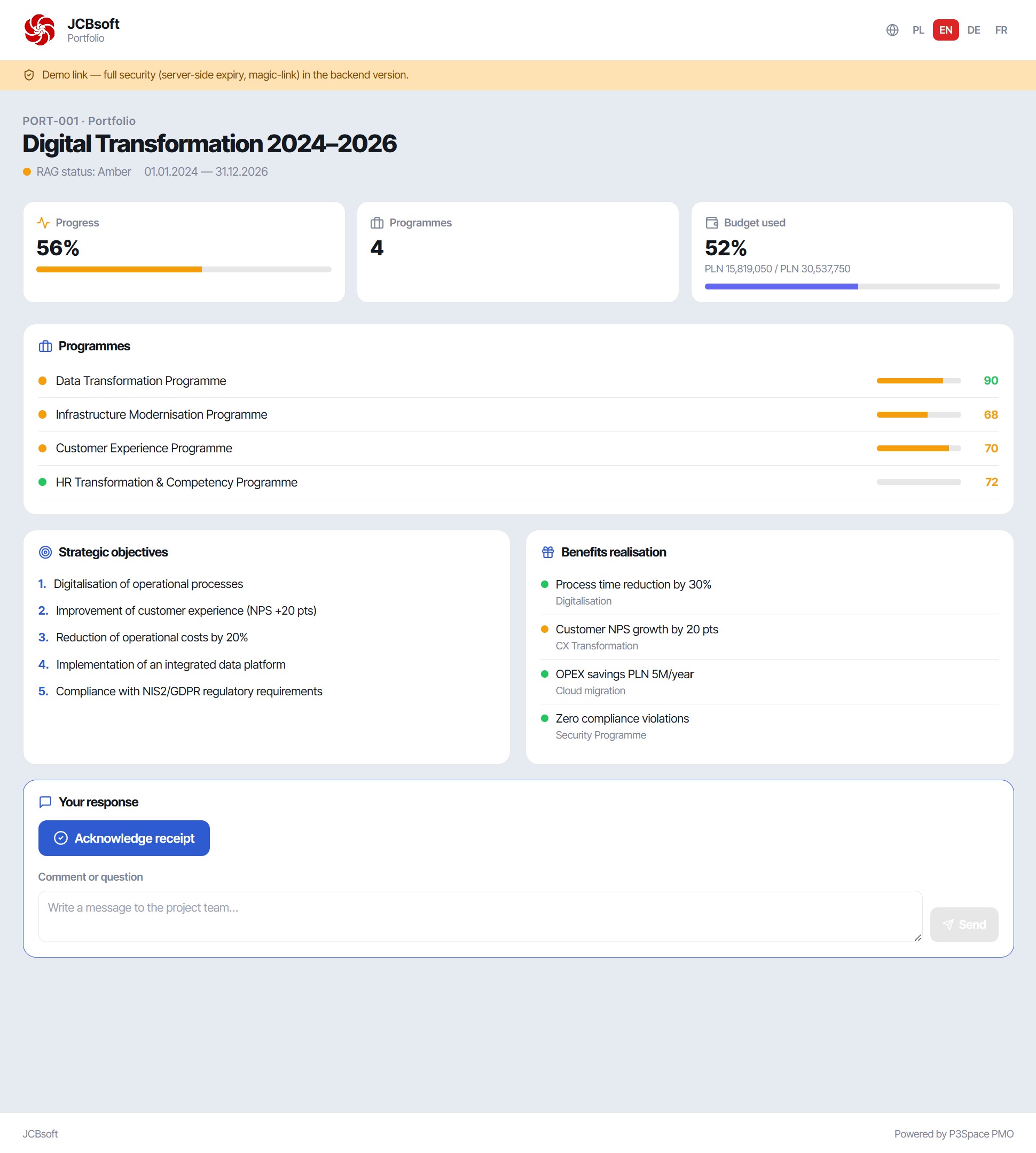1036x1153 pixels.
Task: Click budget amount PLN 15,819,050 / PLN 30,537,750
Action: tap(777, 269)
